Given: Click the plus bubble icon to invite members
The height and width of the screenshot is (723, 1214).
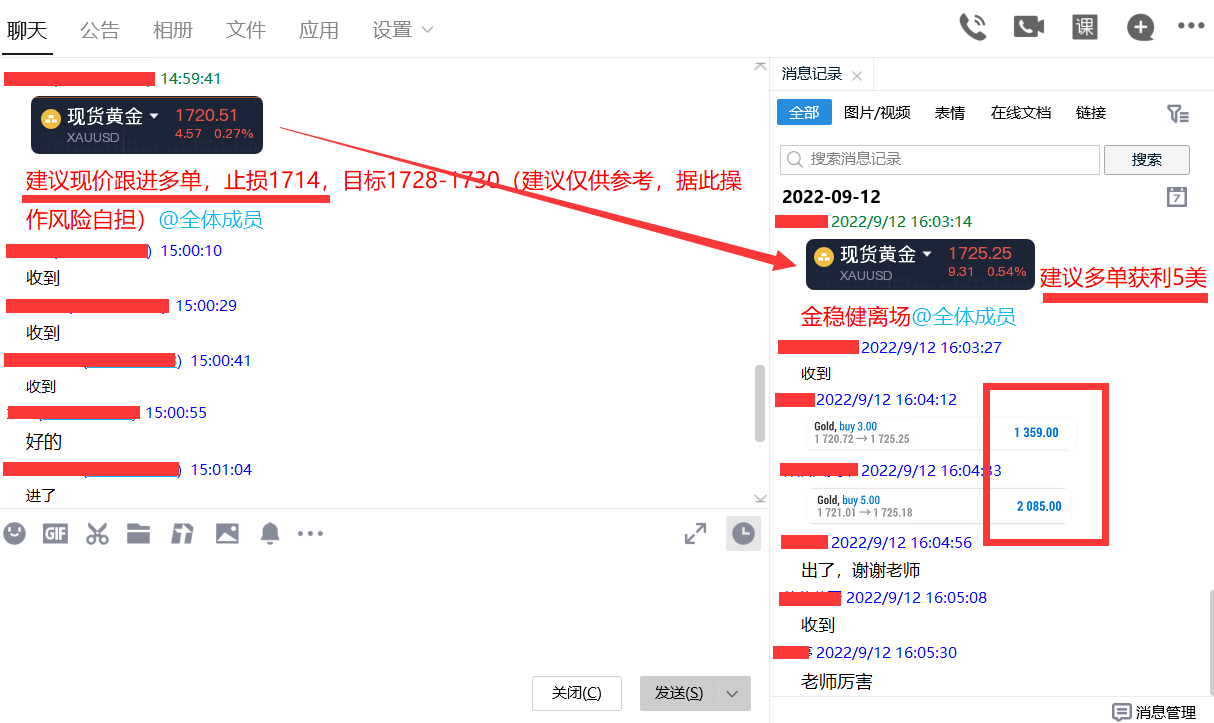Looking at the screenshot, I should [1140, 27].
